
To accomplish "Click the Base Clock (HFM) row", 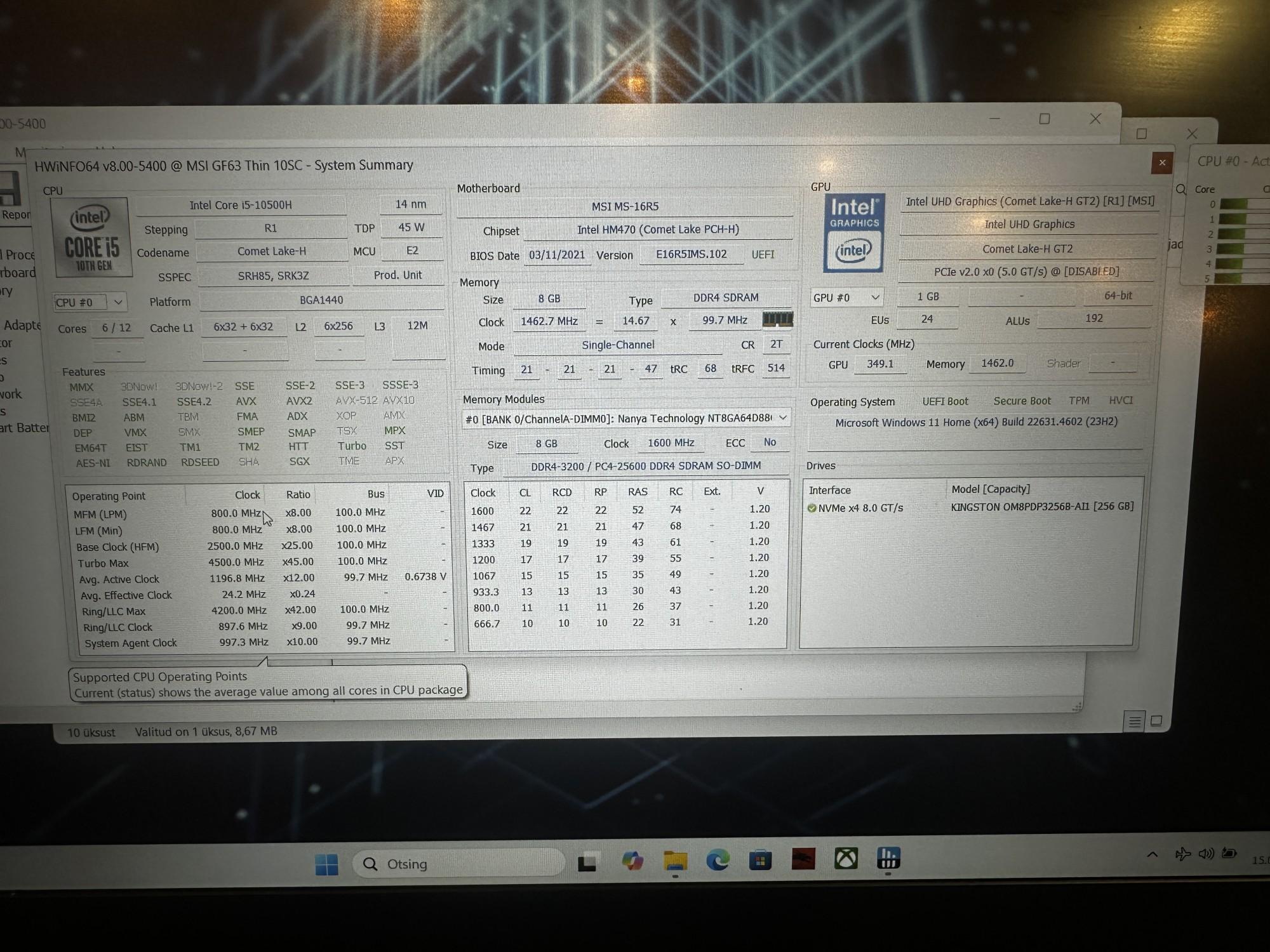I will pyautogui.click(x=262, y=546).
